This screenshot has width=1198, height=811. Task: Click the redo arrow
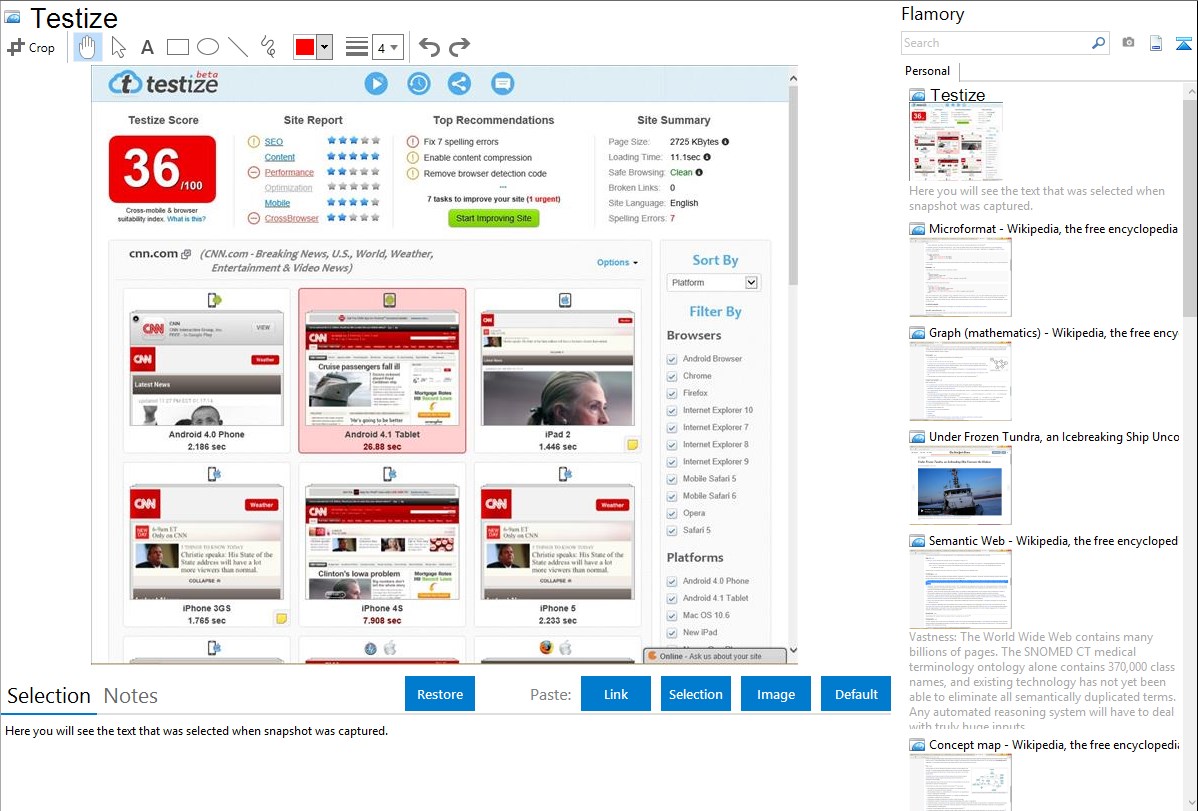[x=459, y=47]
